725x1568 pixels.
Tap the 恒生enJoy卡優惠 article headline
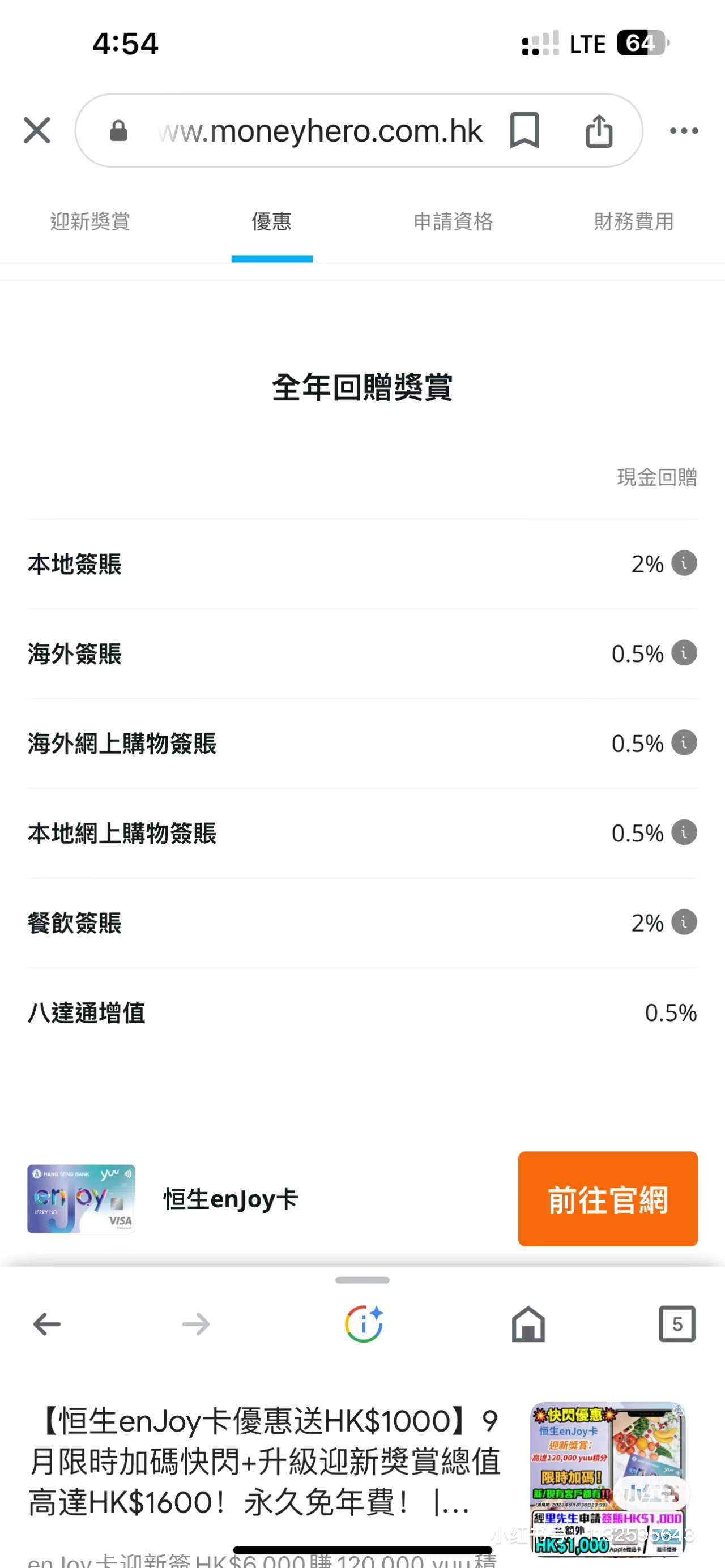265,1462
